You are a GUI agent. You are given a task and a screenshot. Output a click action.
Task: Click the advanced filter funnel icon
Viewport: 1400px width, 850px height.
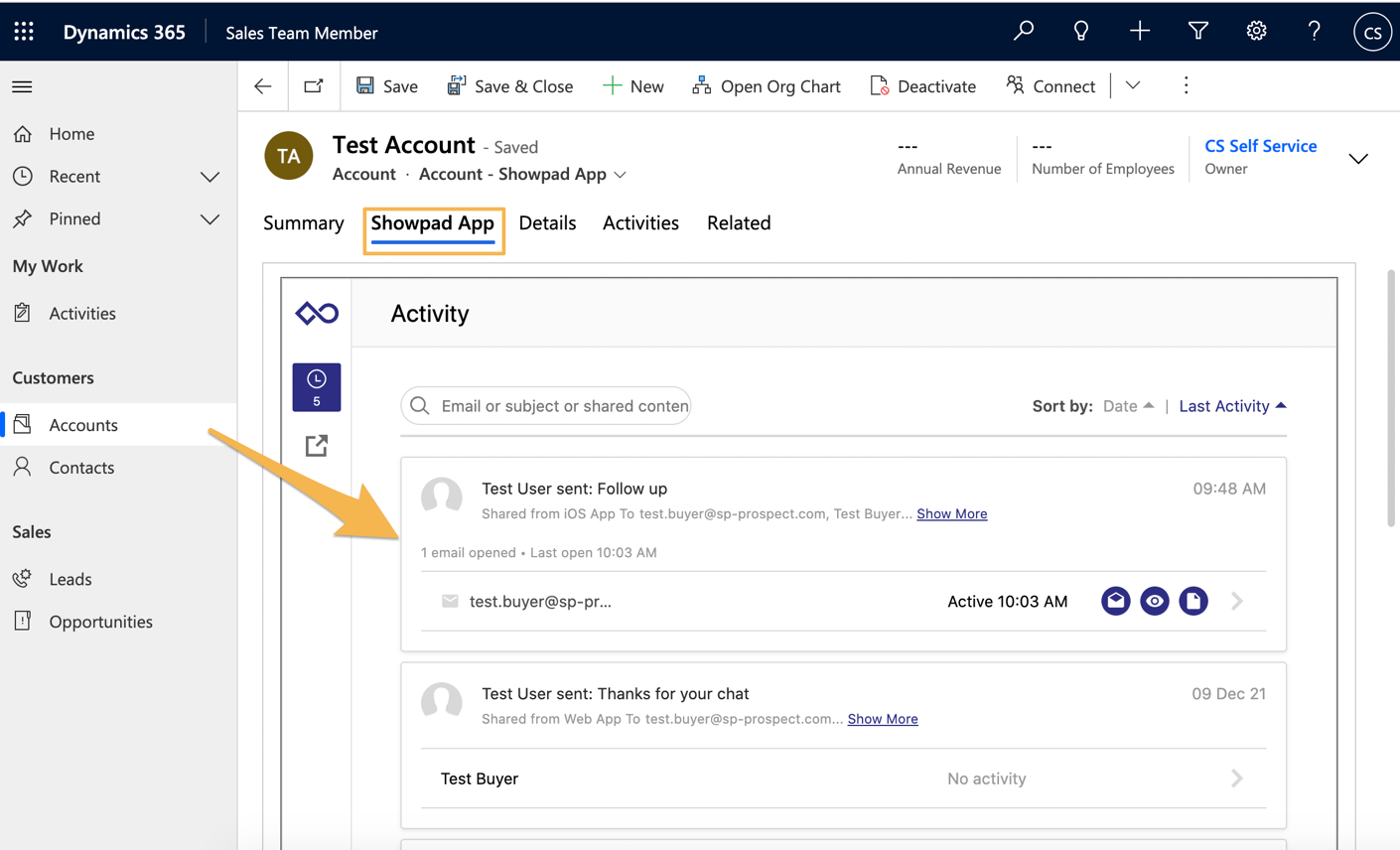coord(1197,32)
